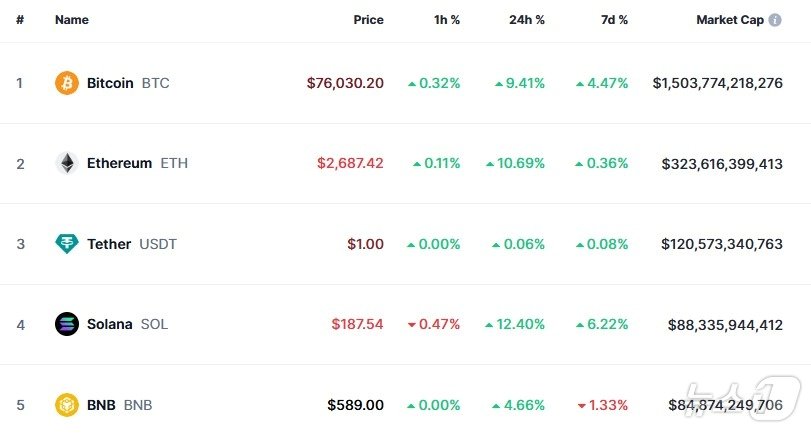The image size is (811, 433).
Task: Click Solana's red 1h down arrow
Action: [412, 324]
